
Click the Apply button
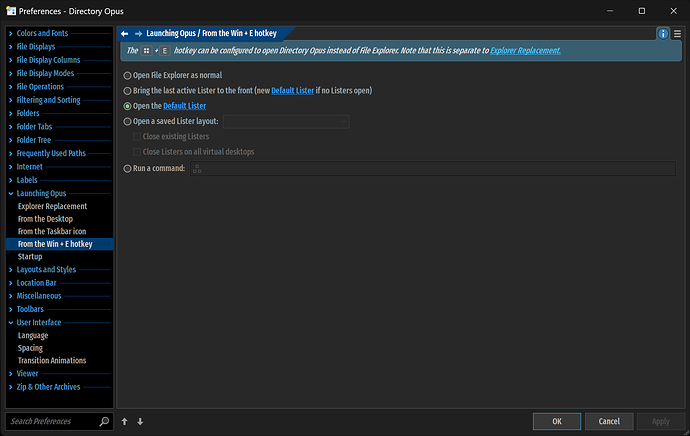pos(661,421)
